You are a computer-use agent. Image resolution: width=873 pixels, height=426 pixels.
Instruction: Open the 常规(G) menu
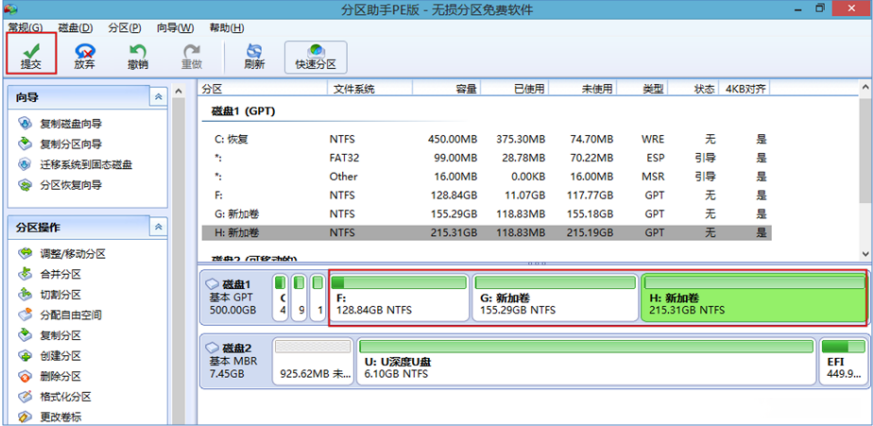(x=25, y=27)
